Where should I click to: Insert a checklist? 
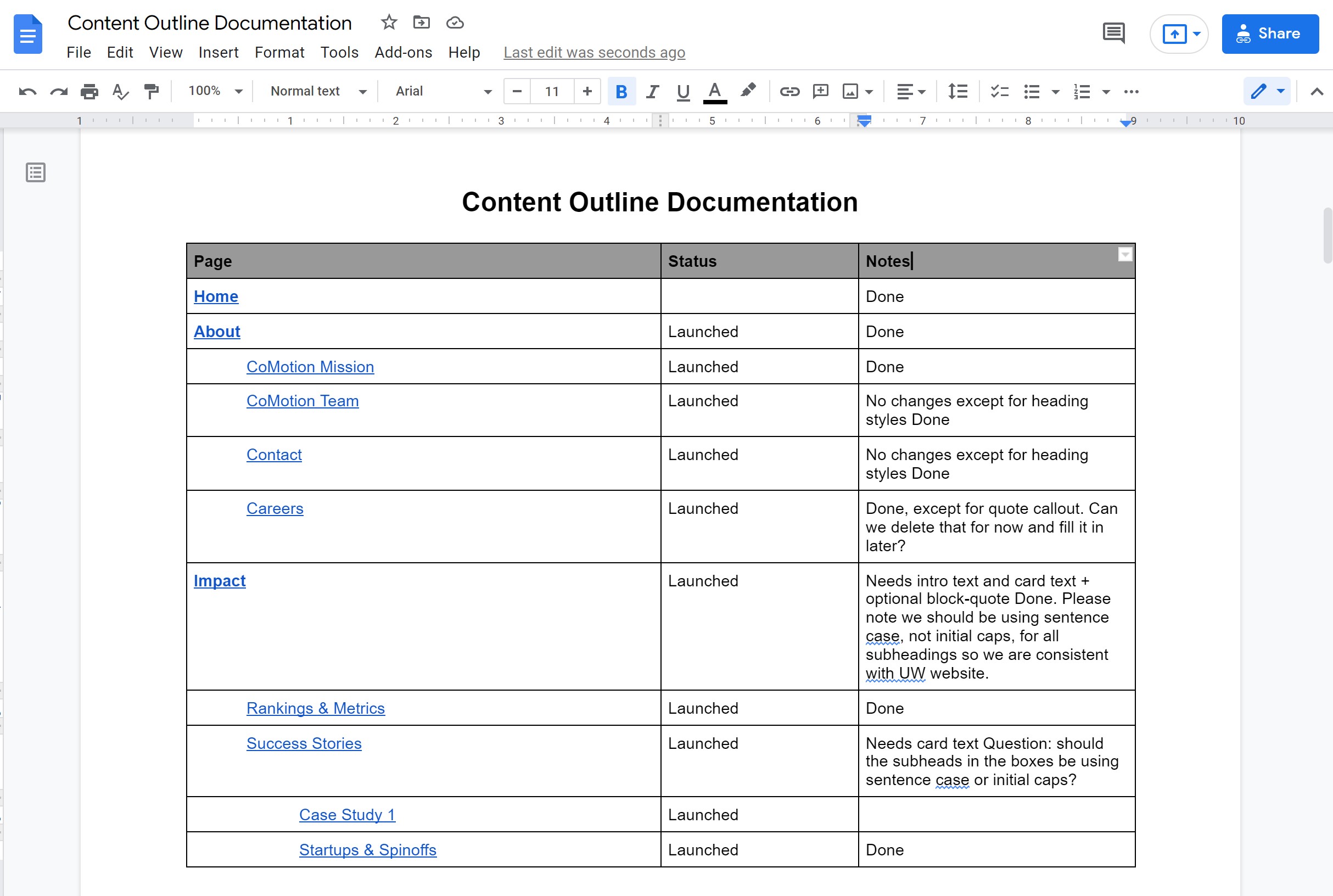[999, 92]
